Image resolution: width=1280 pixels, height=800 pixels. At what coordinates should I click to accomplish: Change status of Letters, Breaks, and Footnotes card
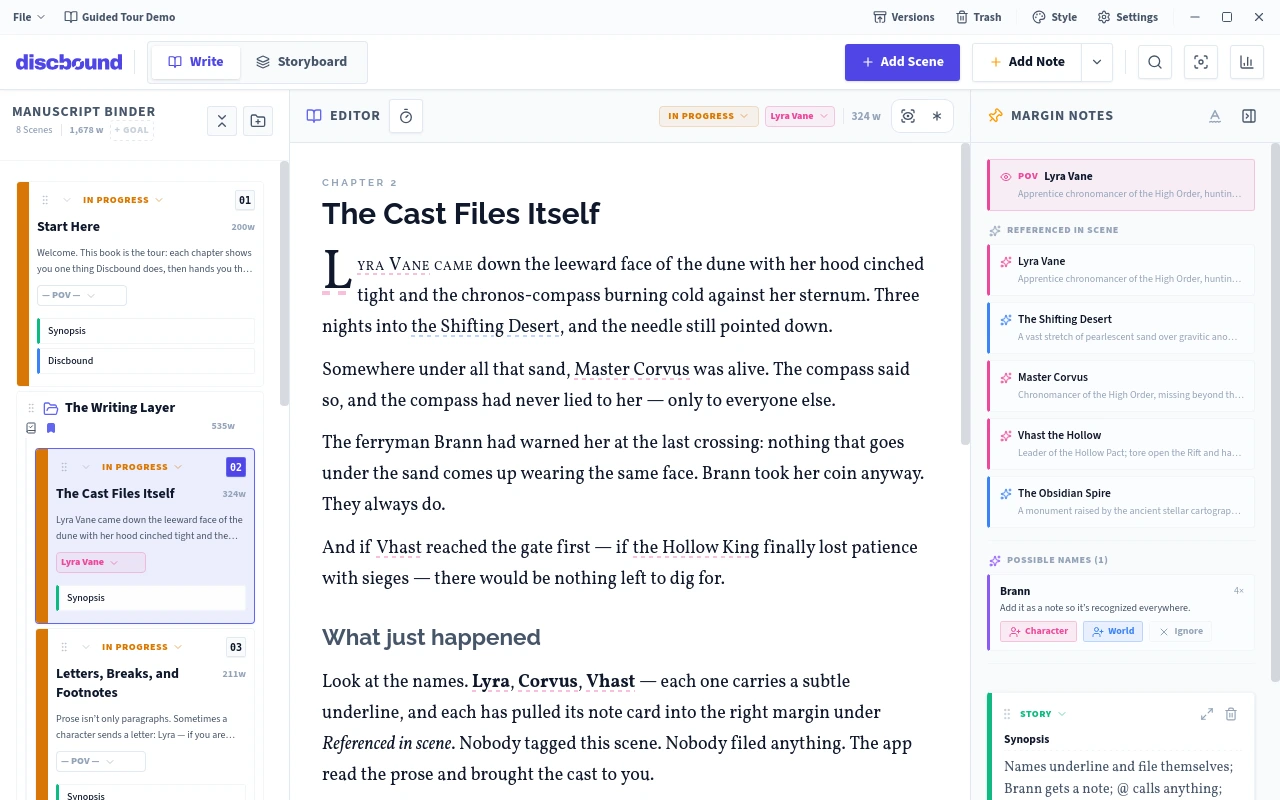142,647
